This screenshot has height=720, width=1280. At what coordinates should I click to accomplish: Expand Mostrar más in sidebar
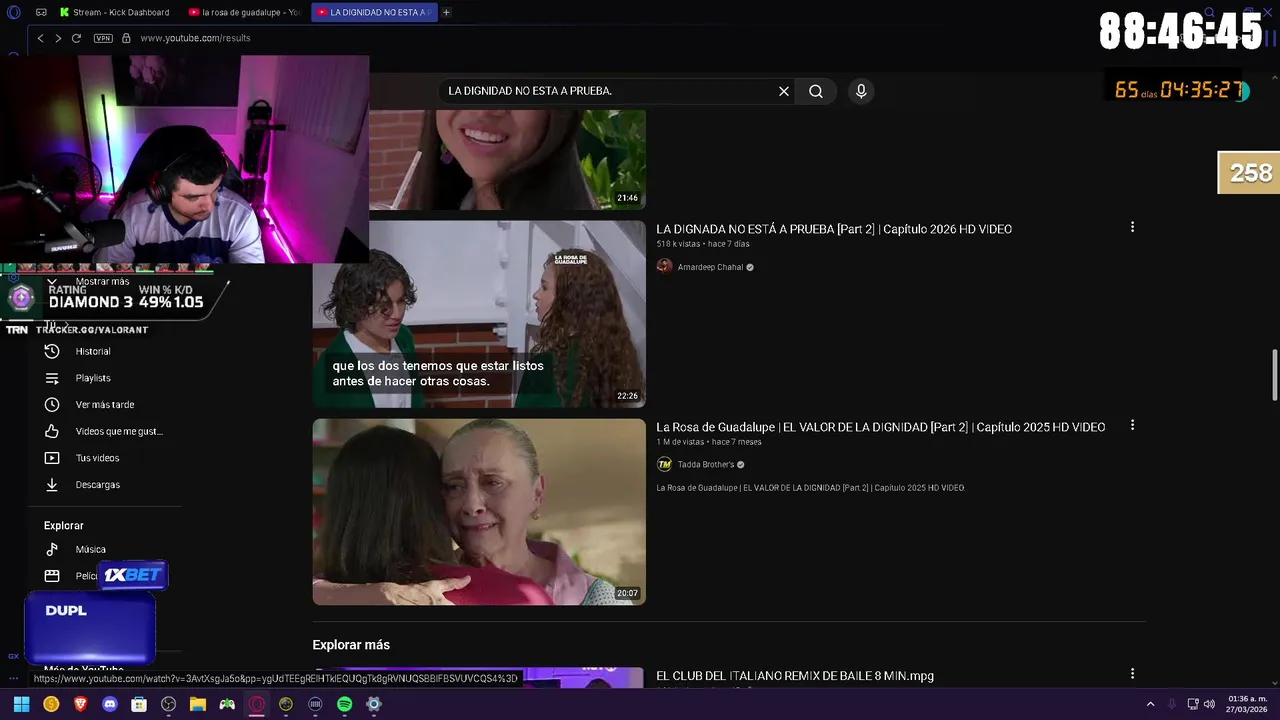pos(102,282)
